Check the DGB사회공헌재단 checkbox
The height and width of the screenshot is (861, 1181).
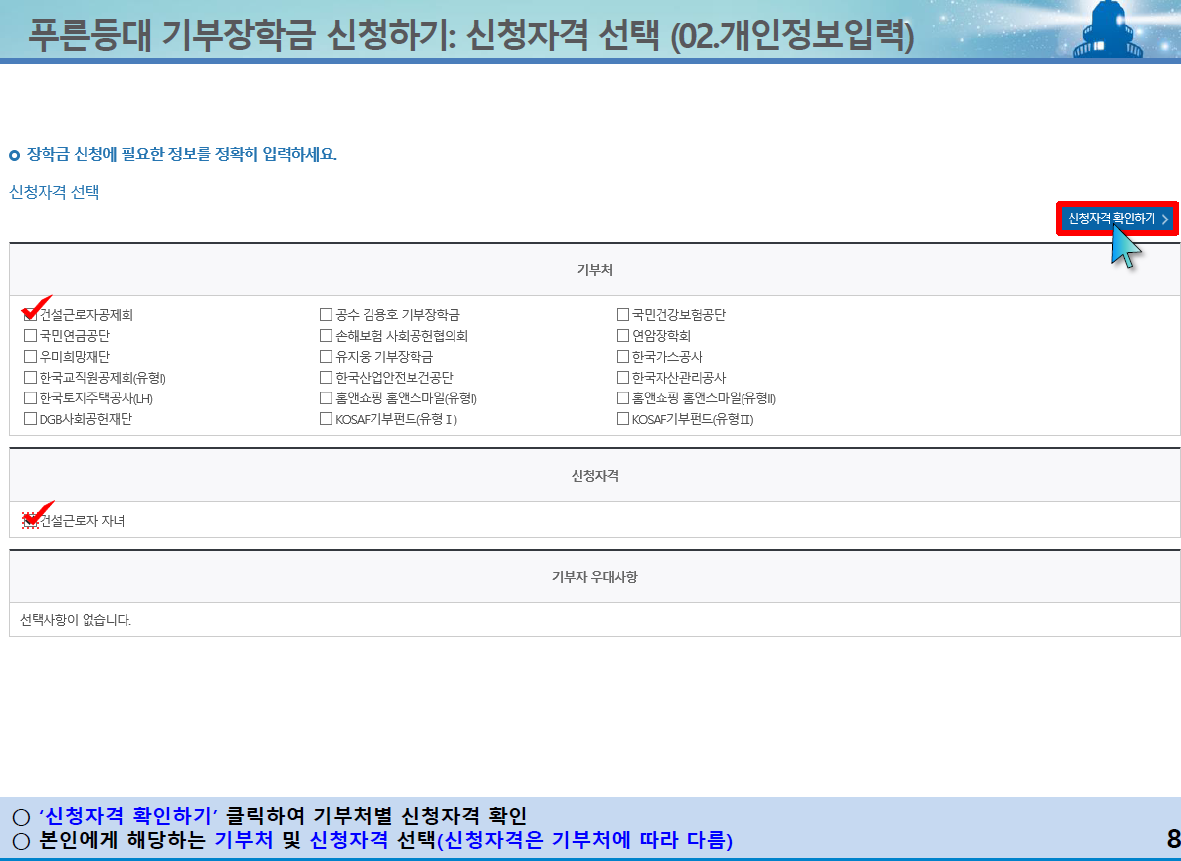click(28, 419)
